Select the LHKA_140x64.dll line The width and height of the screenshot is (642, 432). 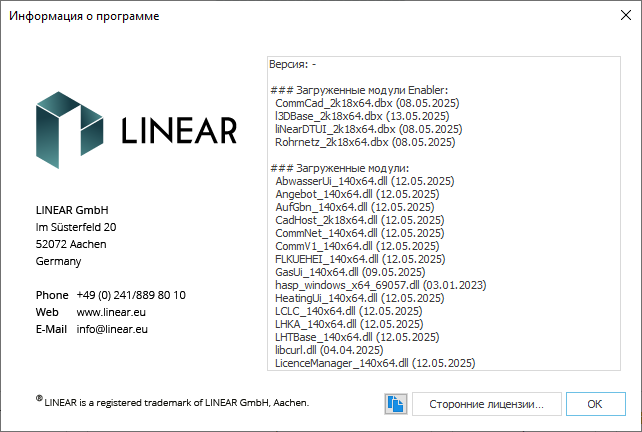[349, 324]
